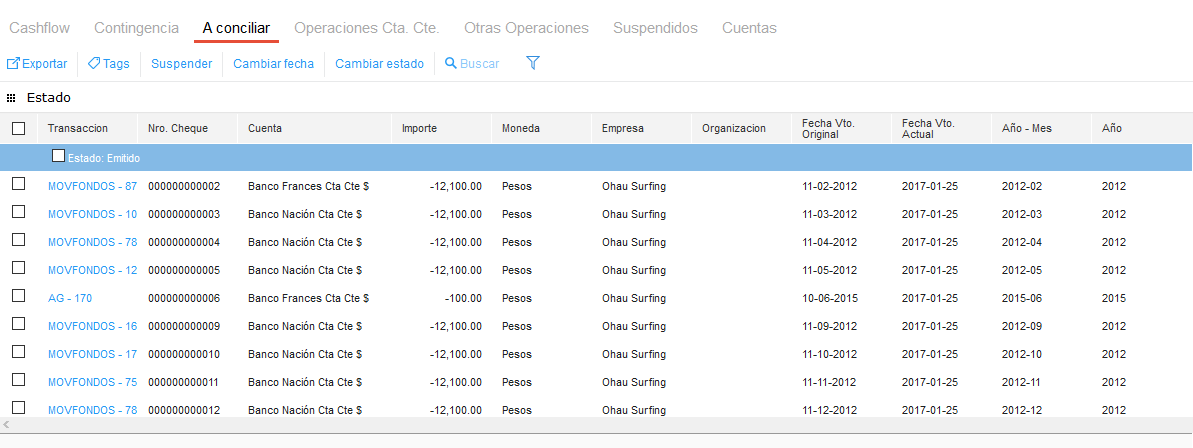The height and width of the screenshot is (448, 1193).
Task: Tick the checkbox for AG - 170 row
Action: (18, 297)
